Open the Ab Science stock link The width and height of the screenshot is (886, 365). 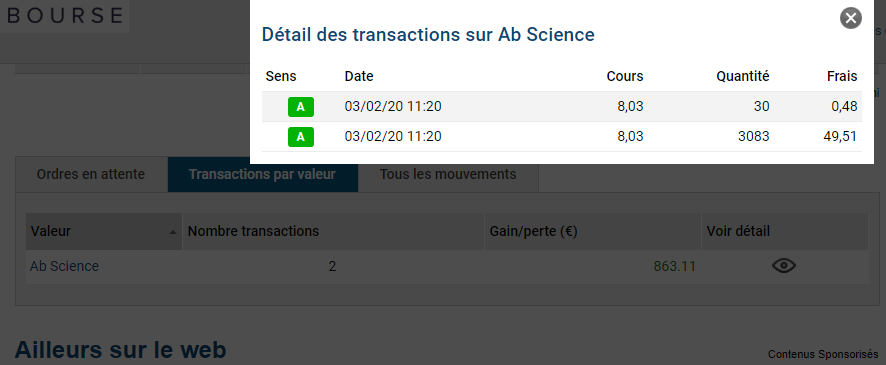pyautogui.click(x=64, y=266)
